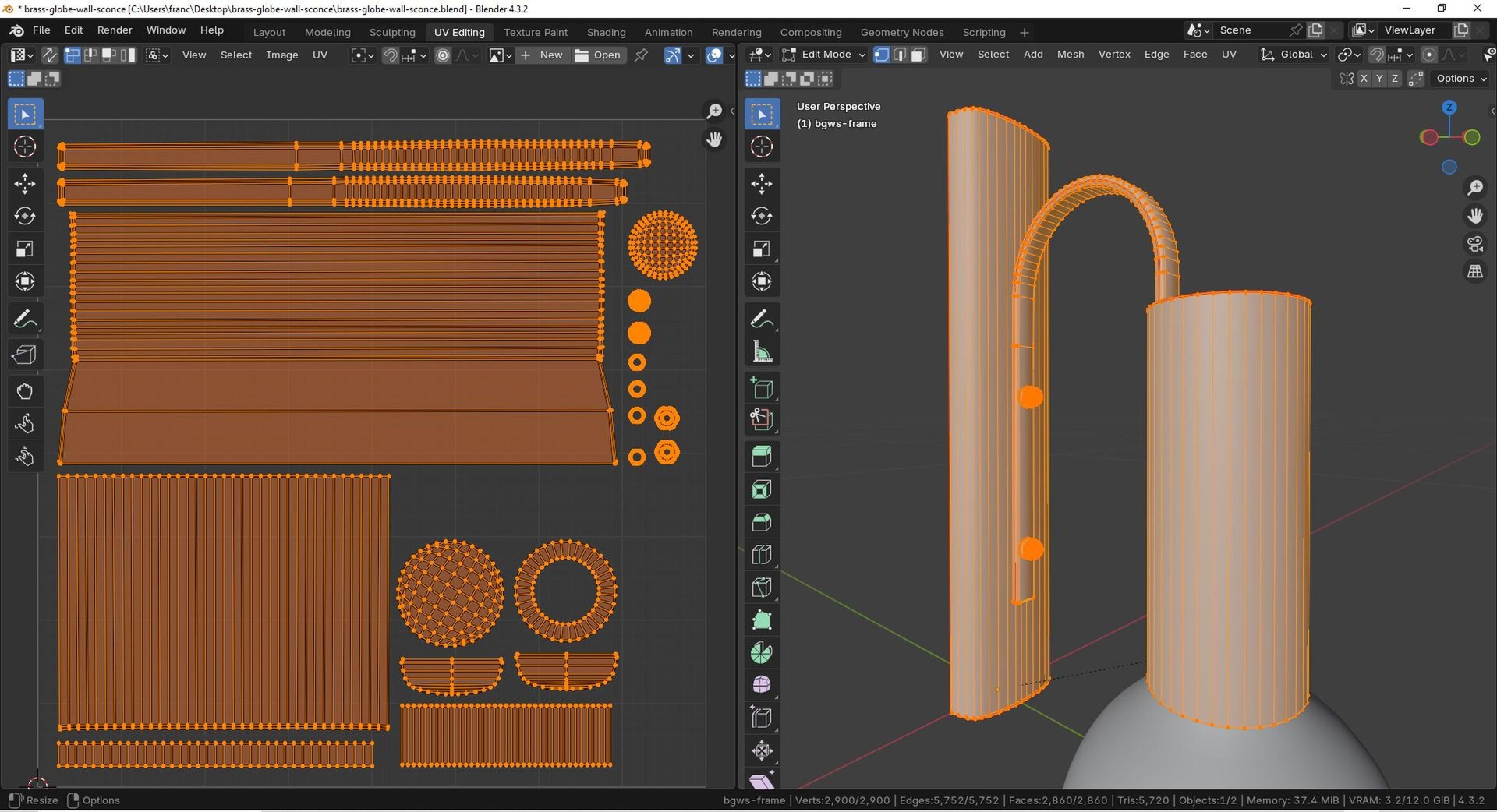Select the Relax tool in the UV editor
Image resolution: width=1497 pixels, height=812 pixels.
point(25,424)
